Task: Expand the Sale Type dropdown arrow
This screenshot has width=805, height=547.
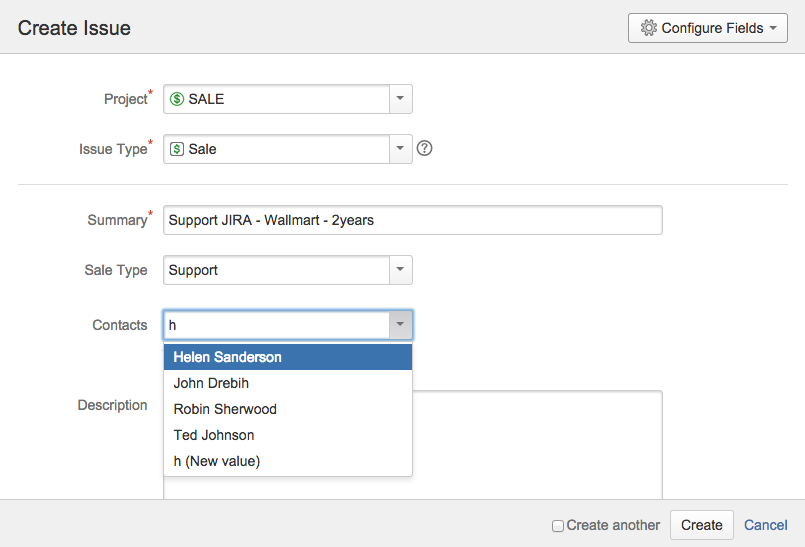Action: pos(400,270)
